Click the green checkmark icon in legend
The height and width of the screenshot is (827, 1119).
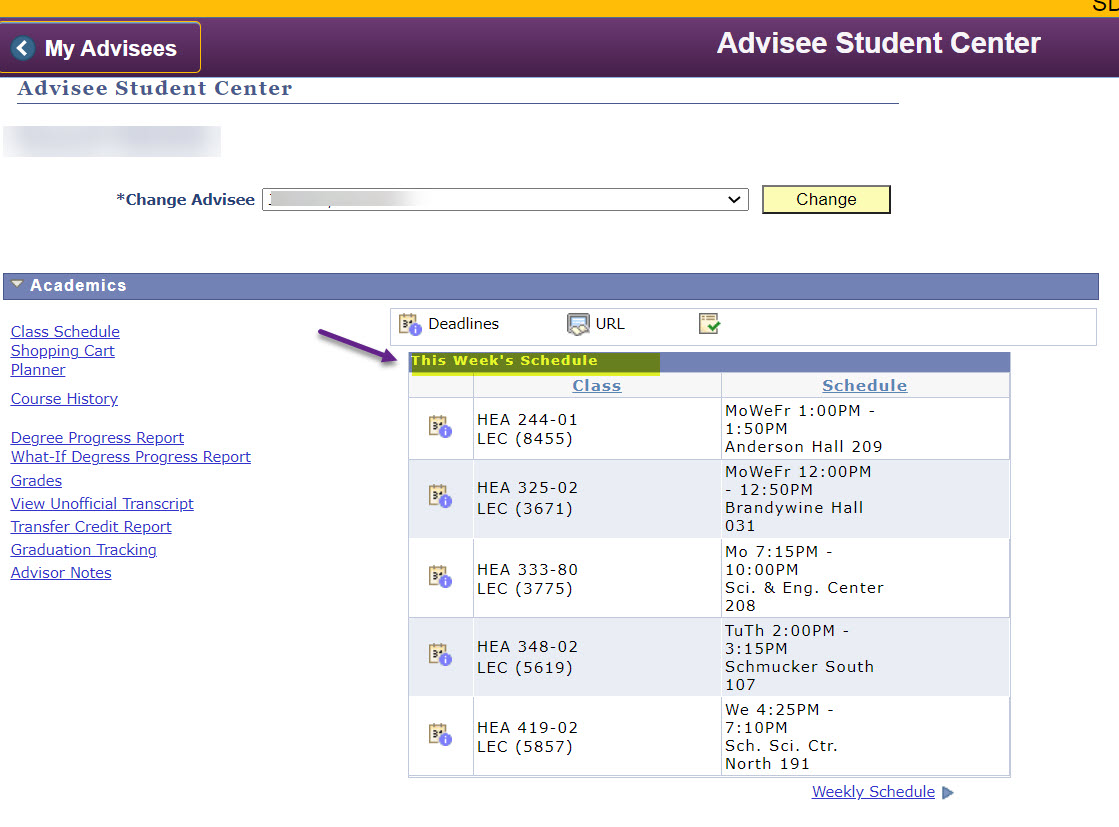pyautogui.click(x=709, y=324)
